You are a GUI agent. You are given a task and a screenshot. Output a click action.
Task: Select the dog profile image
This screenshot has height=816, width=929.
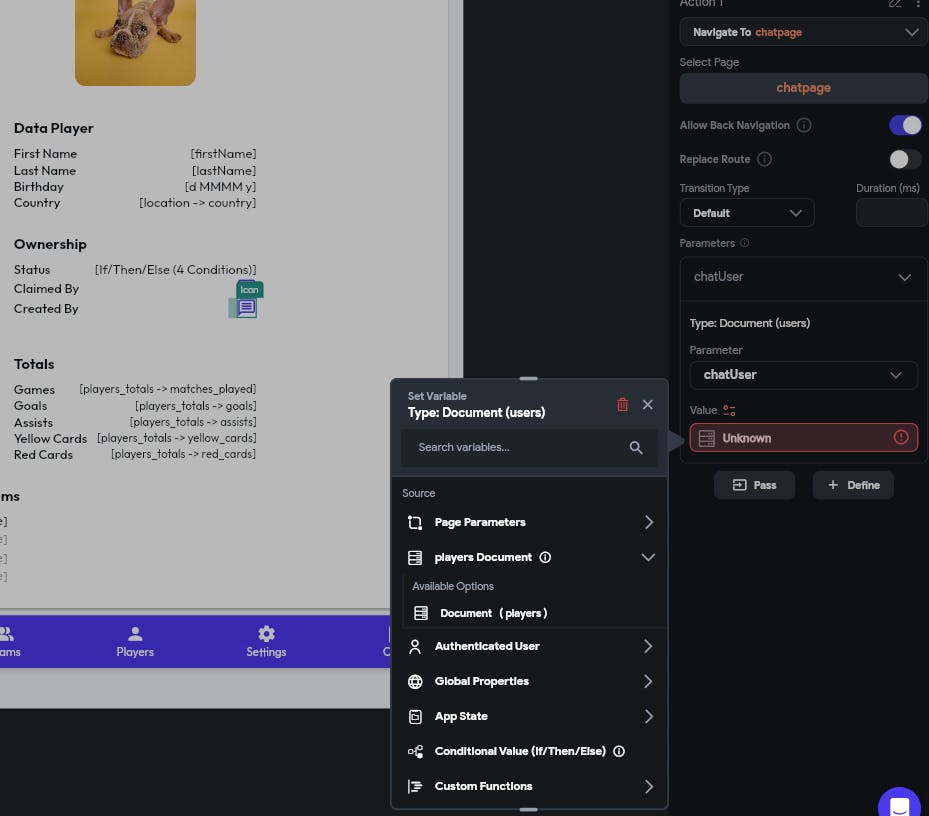[135, 42]
